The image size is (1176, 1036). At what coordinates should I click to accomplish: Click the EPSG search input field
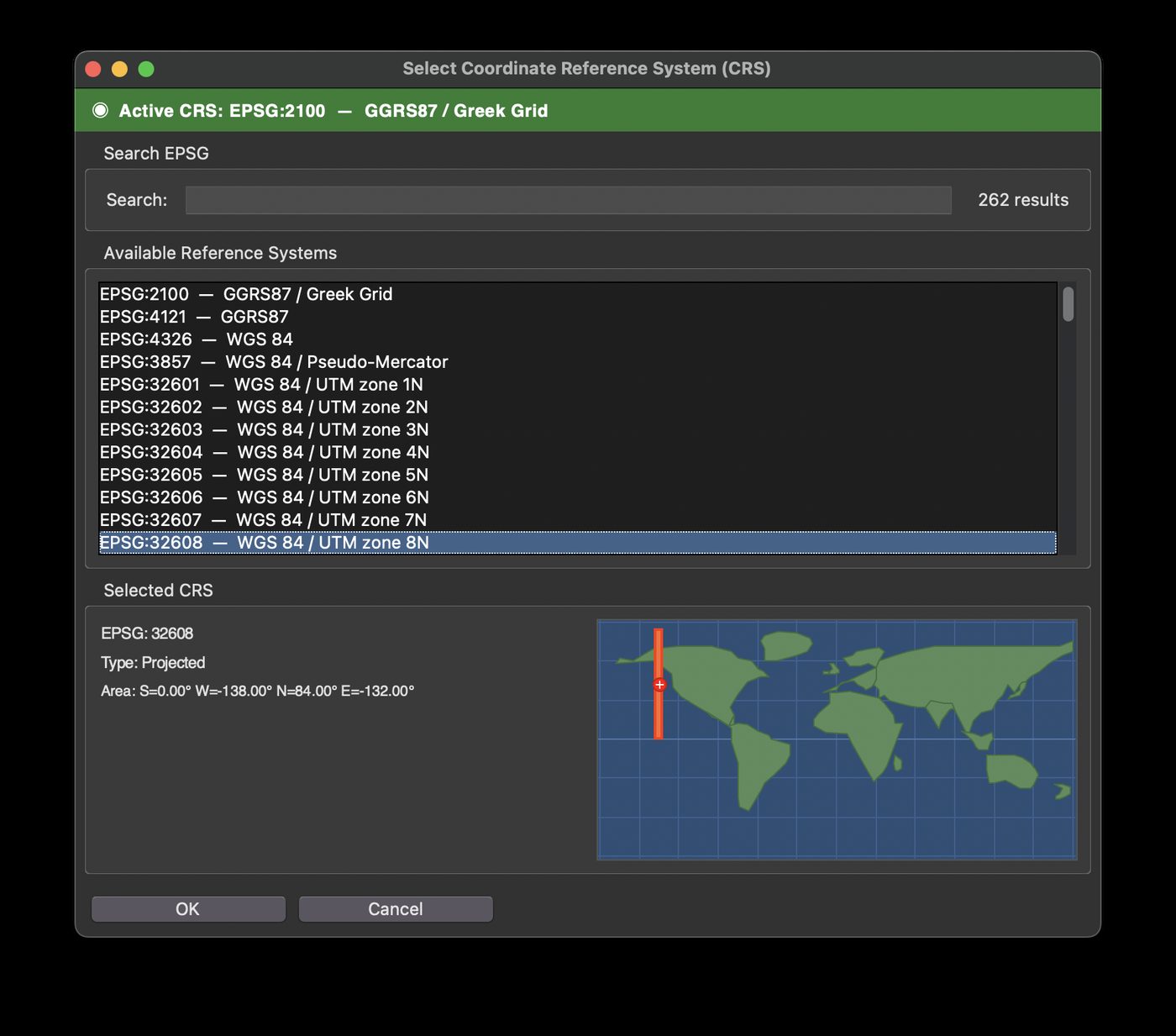tap(568, 200)
